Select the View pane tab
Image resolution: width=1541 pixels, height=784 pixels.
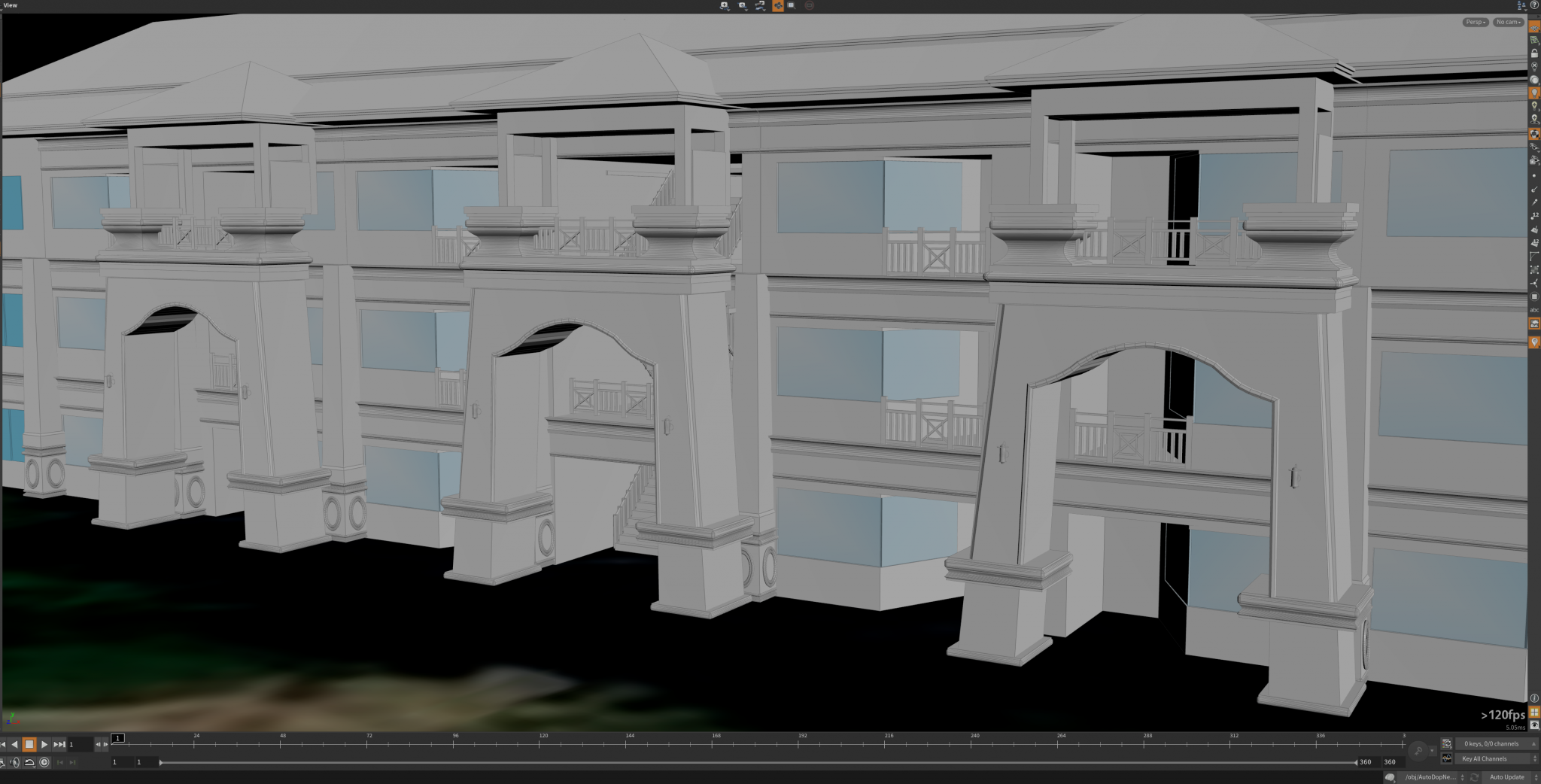point(11,5)
